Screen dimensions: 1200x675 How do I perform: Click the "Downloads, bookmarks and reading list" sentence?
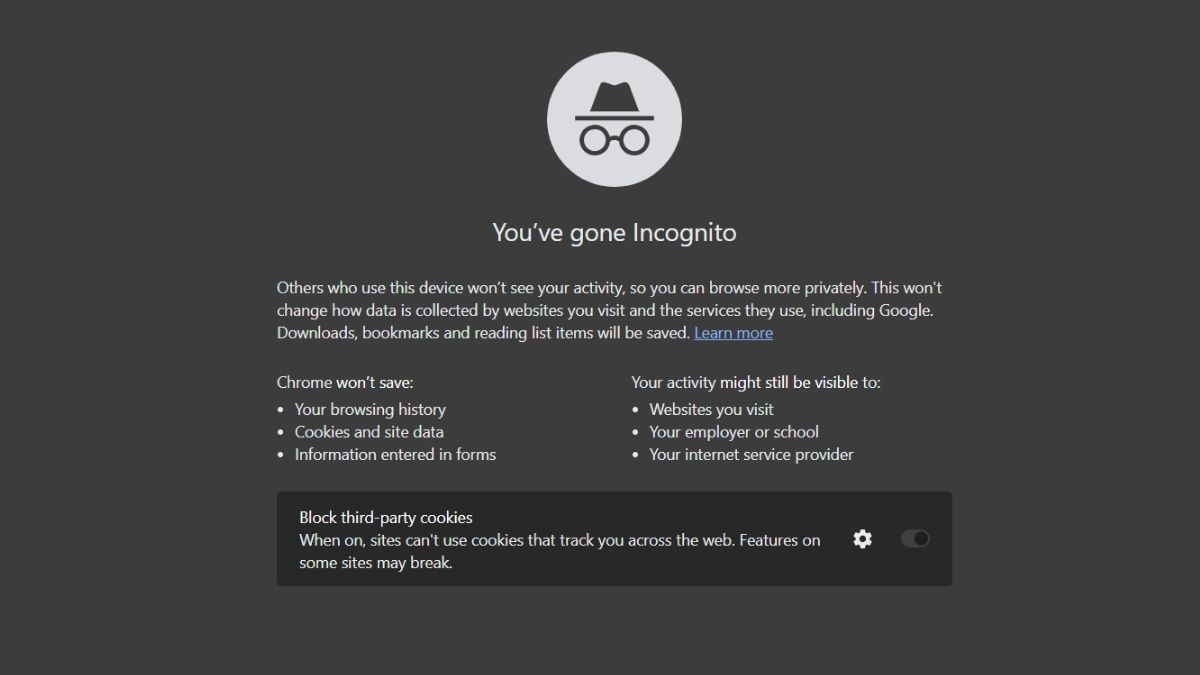tap(484, 333)
